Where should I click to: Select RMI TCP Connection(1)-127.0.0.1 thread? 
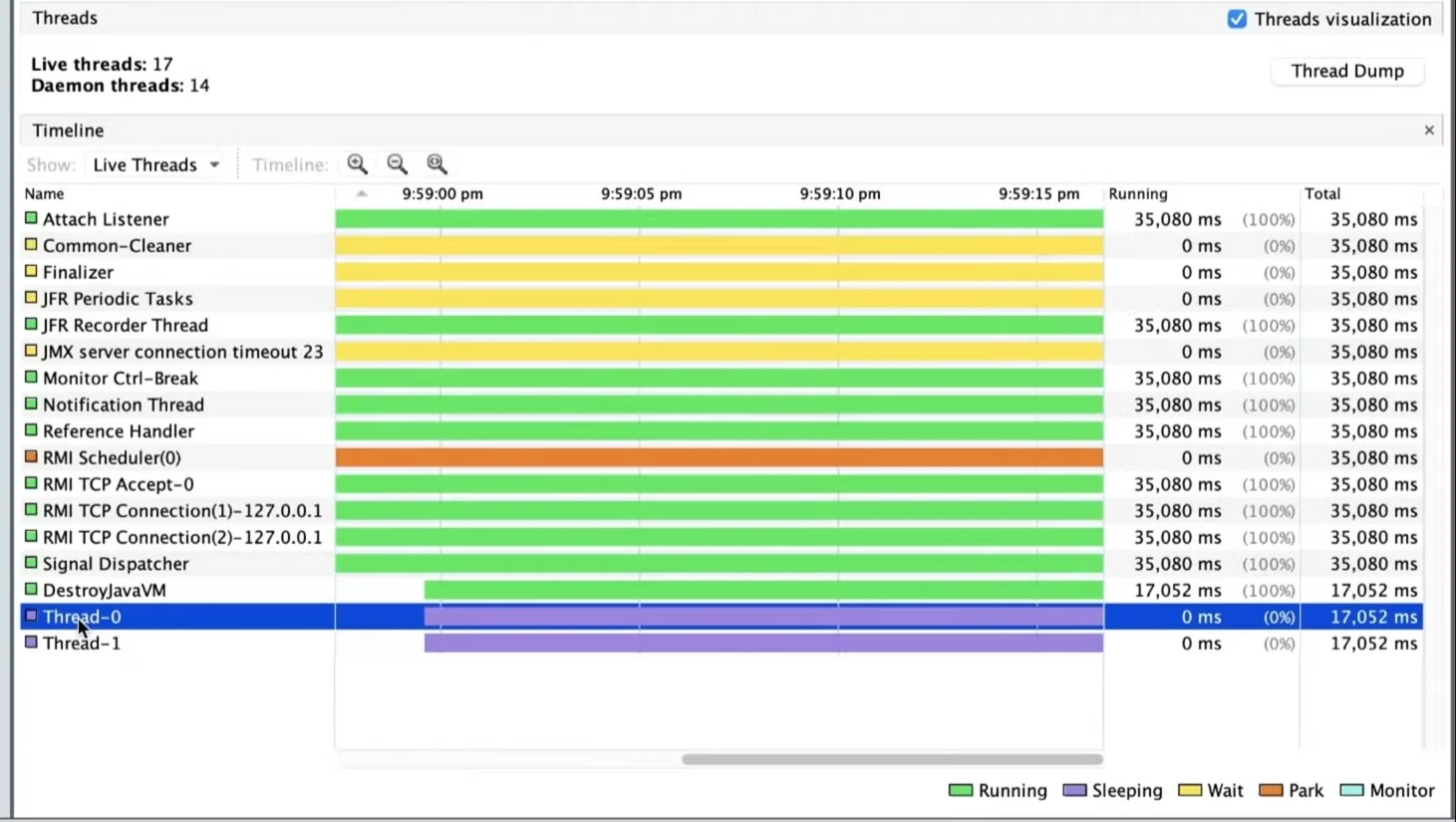pos(722,510)
